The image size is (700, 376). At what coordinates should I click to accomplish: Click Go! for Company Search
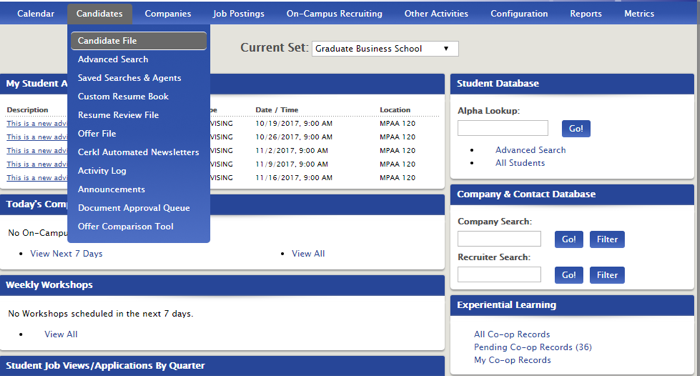click(x=569, y=239)
